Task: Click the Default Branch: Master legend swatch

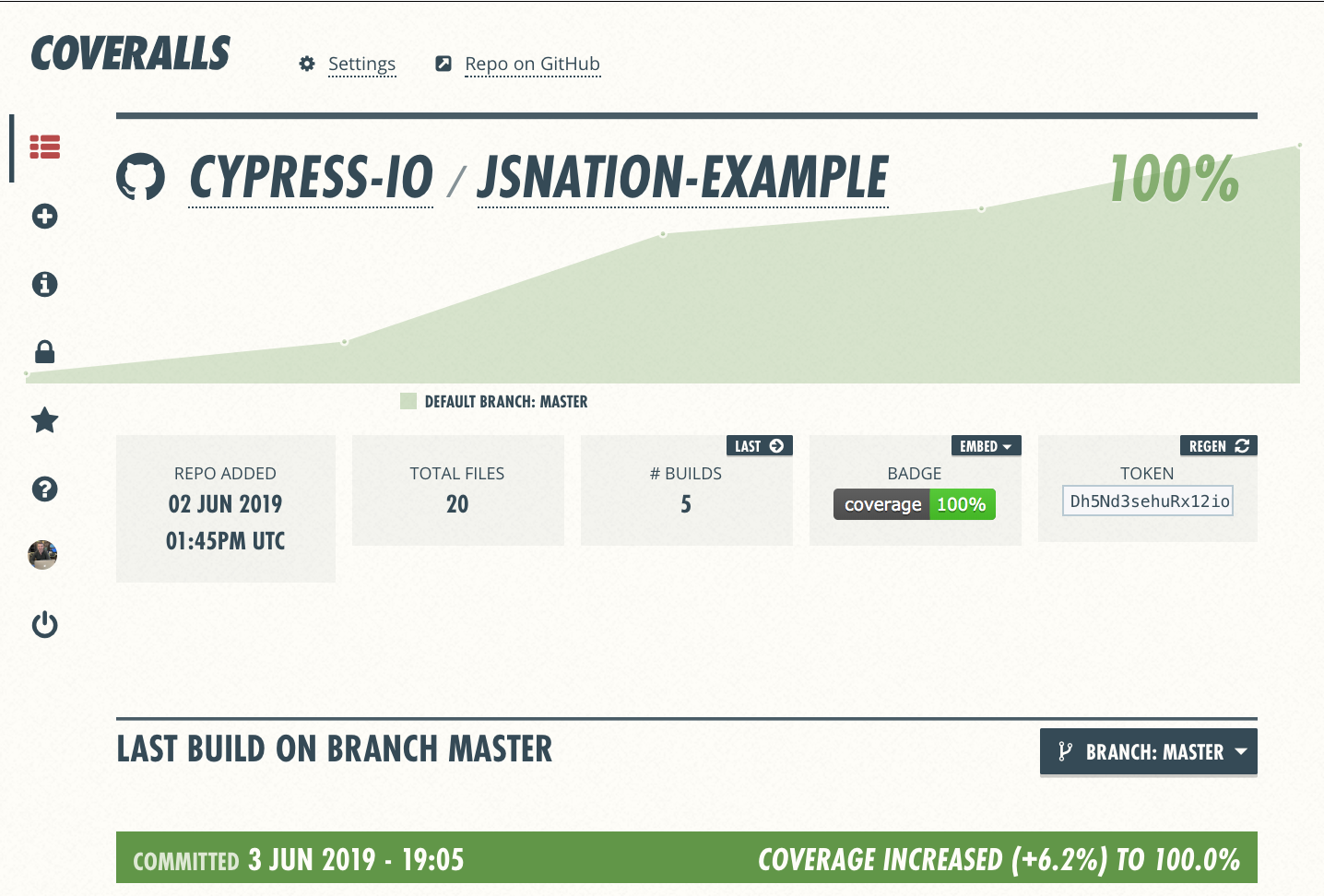Action: point(408,401)
